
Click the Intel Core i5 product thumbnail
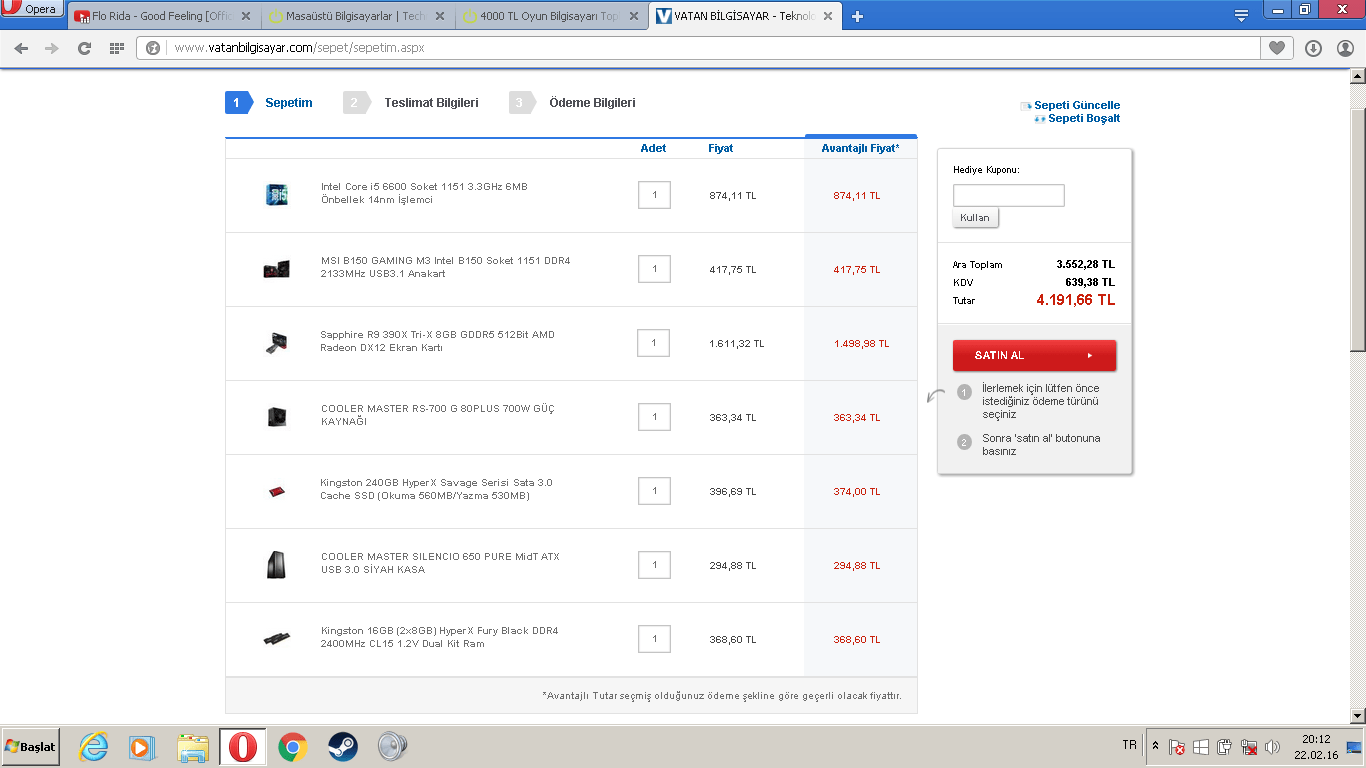[277, 195]
